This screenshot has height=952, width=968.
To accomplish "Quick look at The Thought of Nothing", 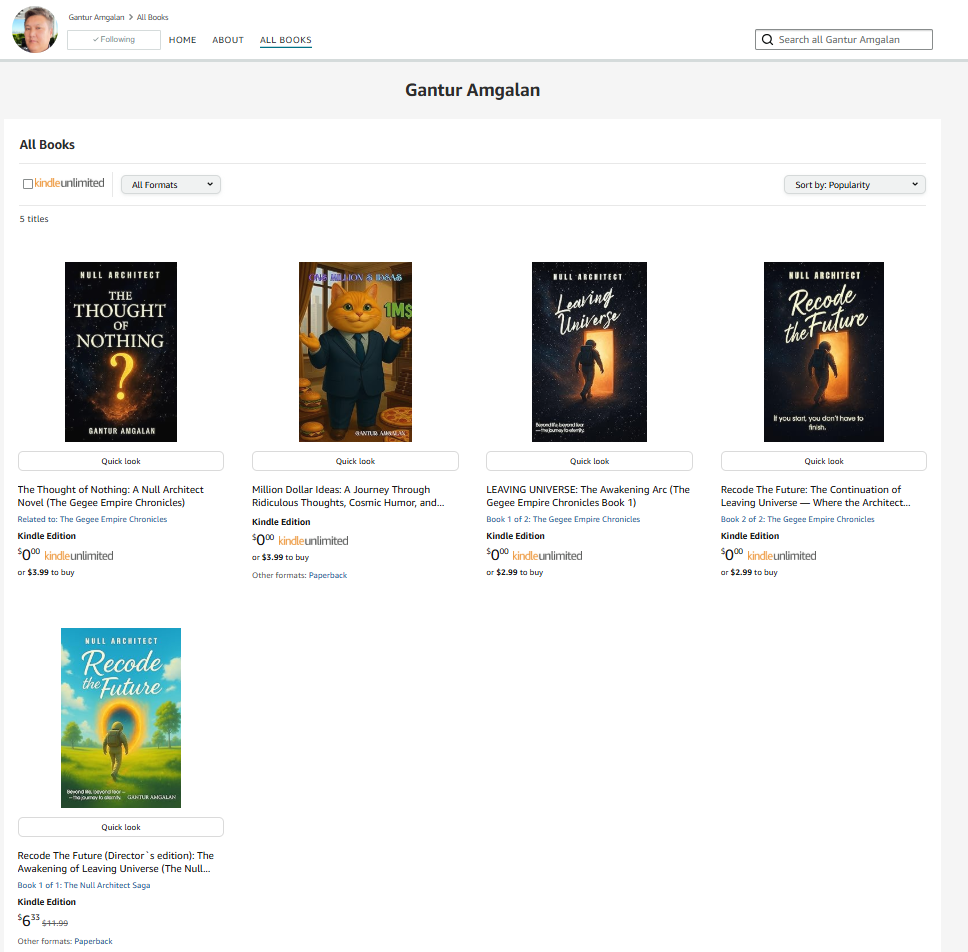I will 121,461.
